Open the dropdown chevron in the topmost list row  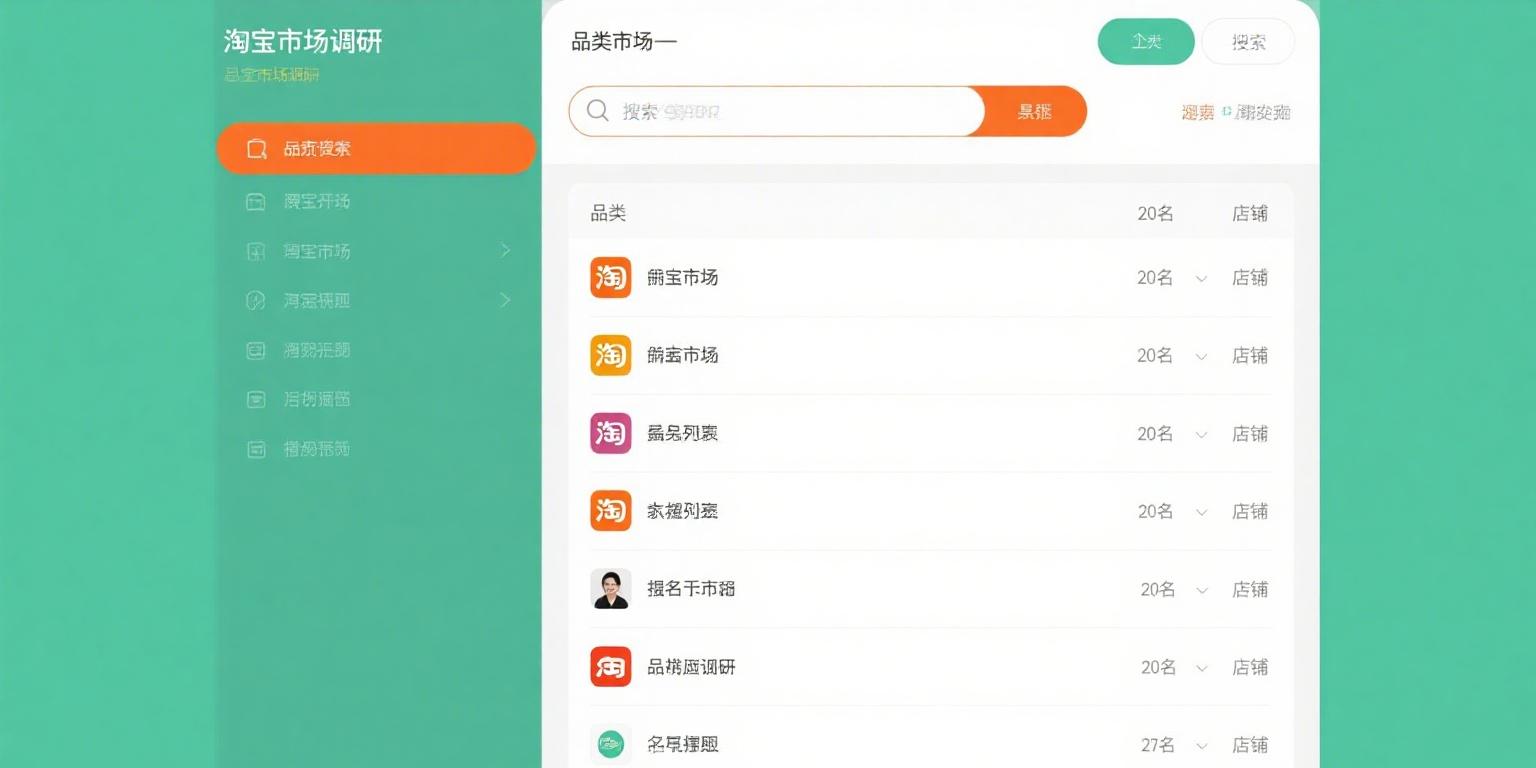(x=1202, y=279)
